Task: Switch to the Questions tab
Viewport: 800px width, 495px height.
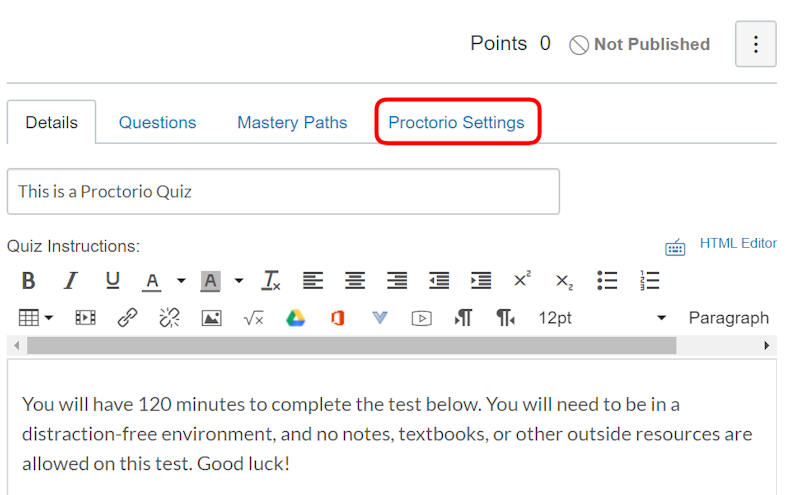Action: pyautogui.click(x=157, y=123)
